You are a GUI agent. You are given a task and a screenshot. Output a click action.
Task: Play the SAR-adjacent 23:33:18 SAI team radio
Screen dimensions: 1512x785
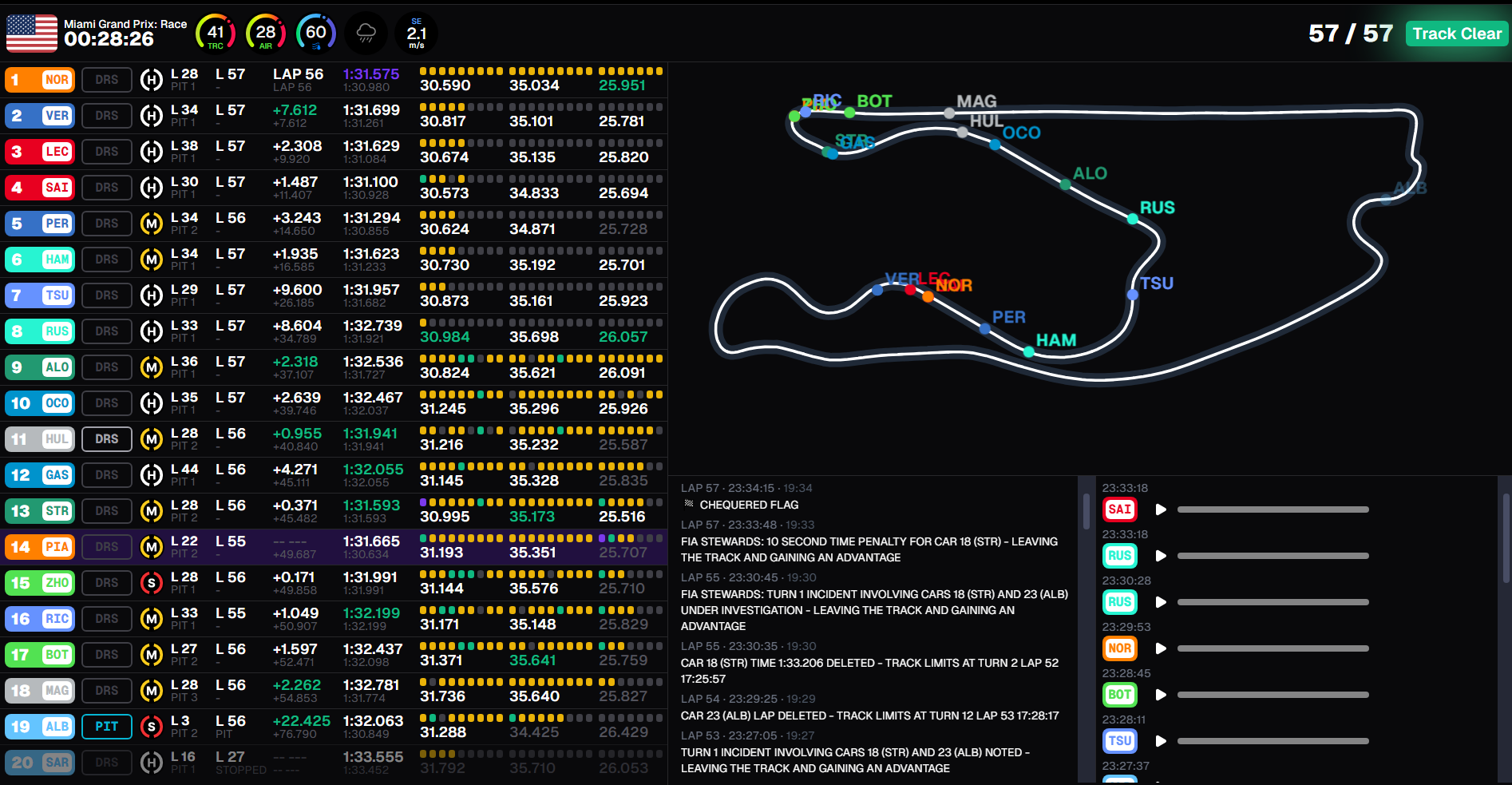1161,509
